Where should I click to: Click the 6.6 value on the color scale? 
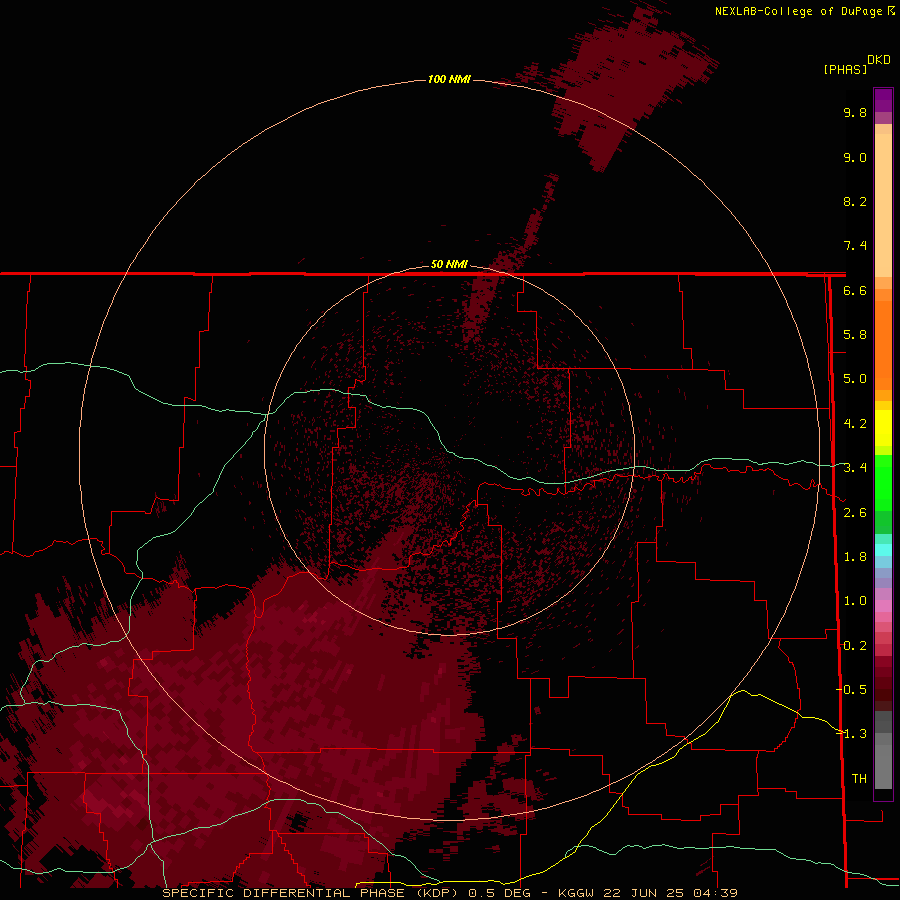click(x=855, y=290)
